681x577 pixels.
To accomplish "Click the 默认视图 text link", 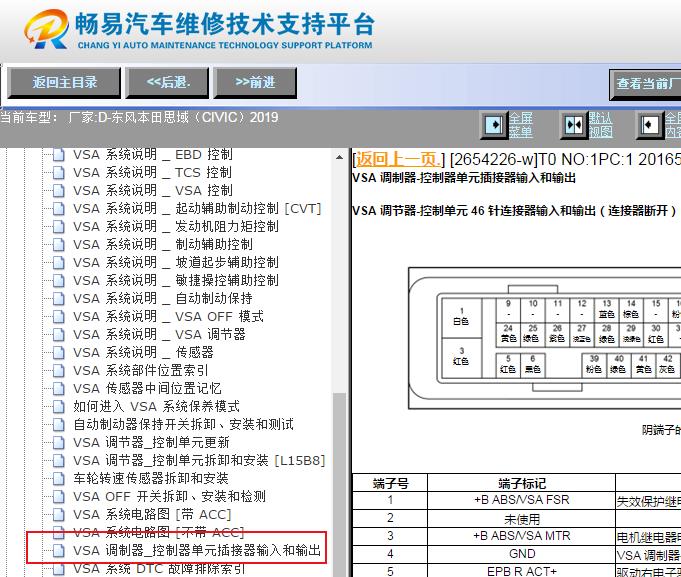I will (601, 125).
